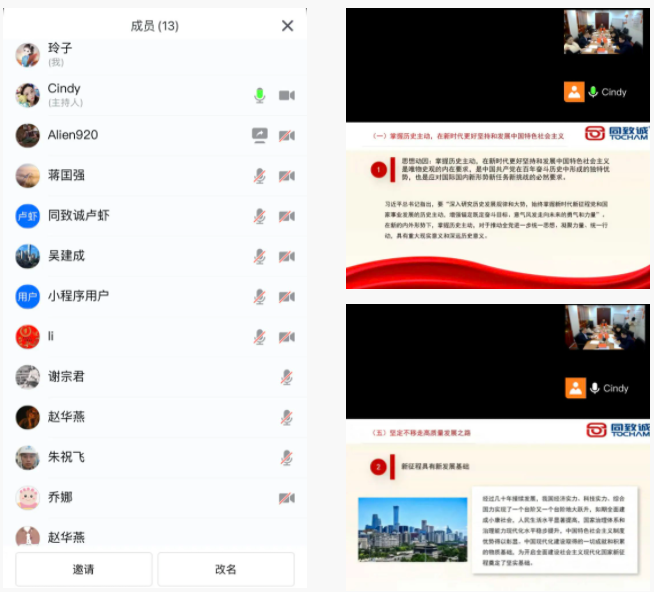Click the screen sharing icon beside Alien920

pos(259,135)
